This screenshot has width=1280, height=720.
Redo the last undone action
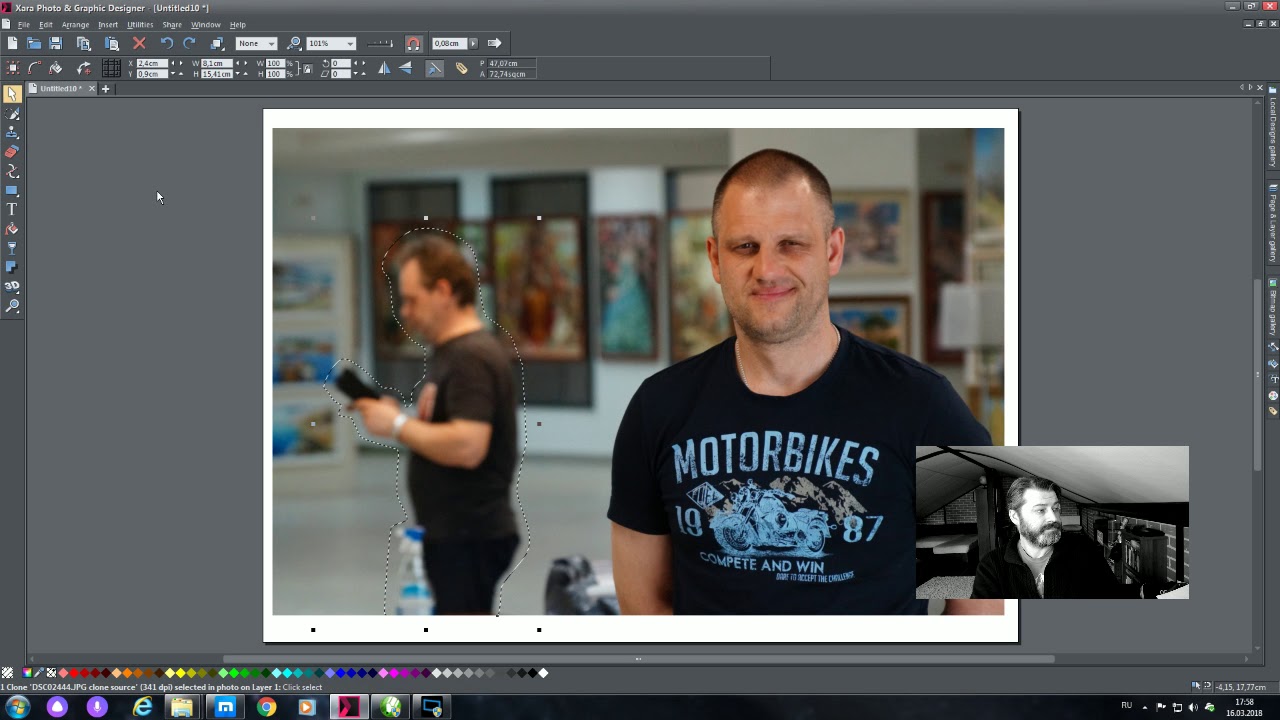pyautogui.click(x=189, y=43)
